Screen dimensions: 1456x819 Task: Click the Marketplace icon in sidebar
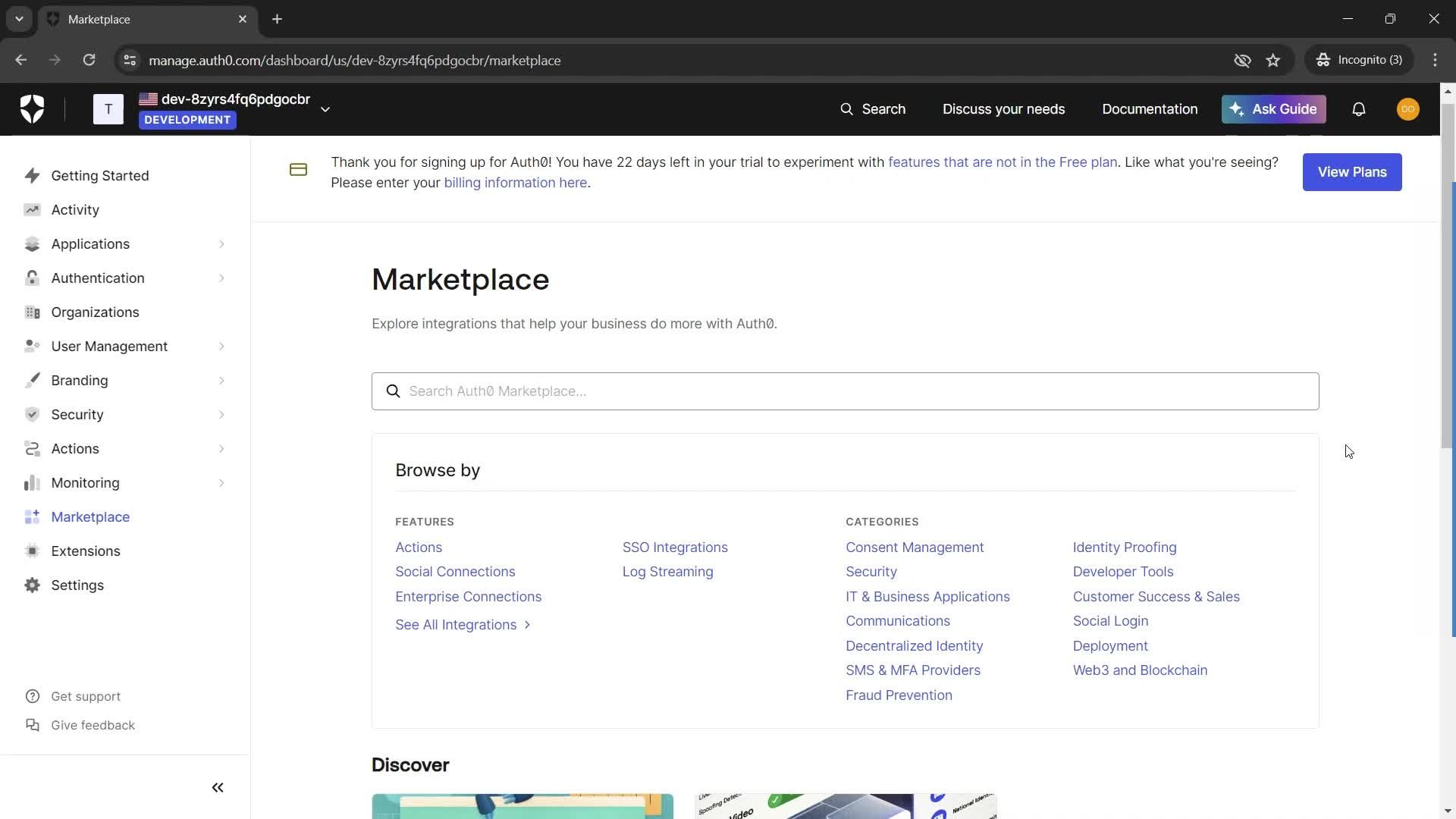(32, 517)
